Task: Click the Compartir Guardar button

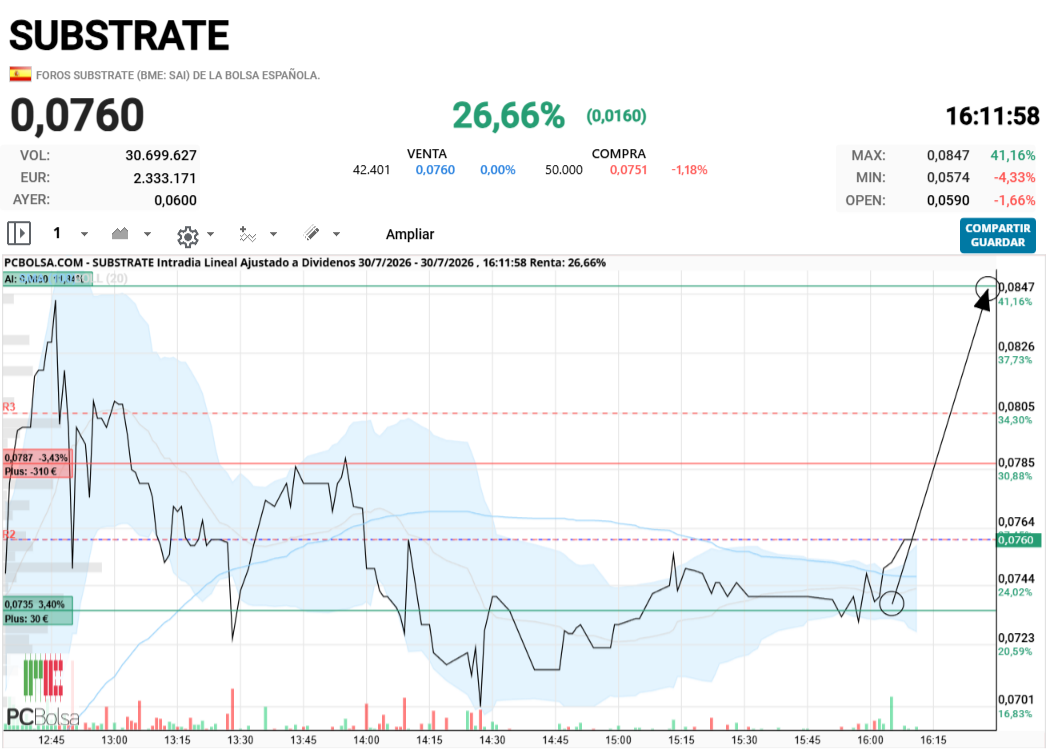Action: click(997, 235)
